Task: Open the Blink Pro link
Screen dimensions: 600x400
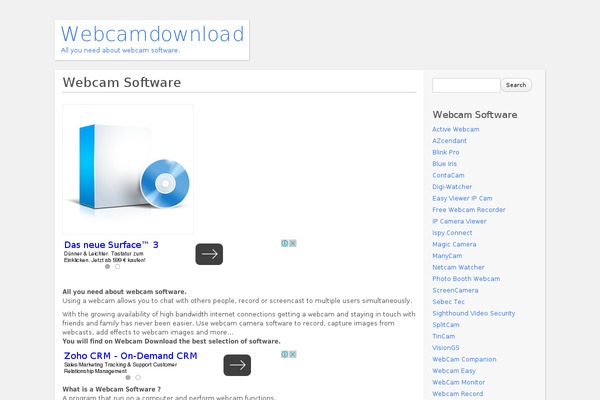Action: (x=446, y=152)
